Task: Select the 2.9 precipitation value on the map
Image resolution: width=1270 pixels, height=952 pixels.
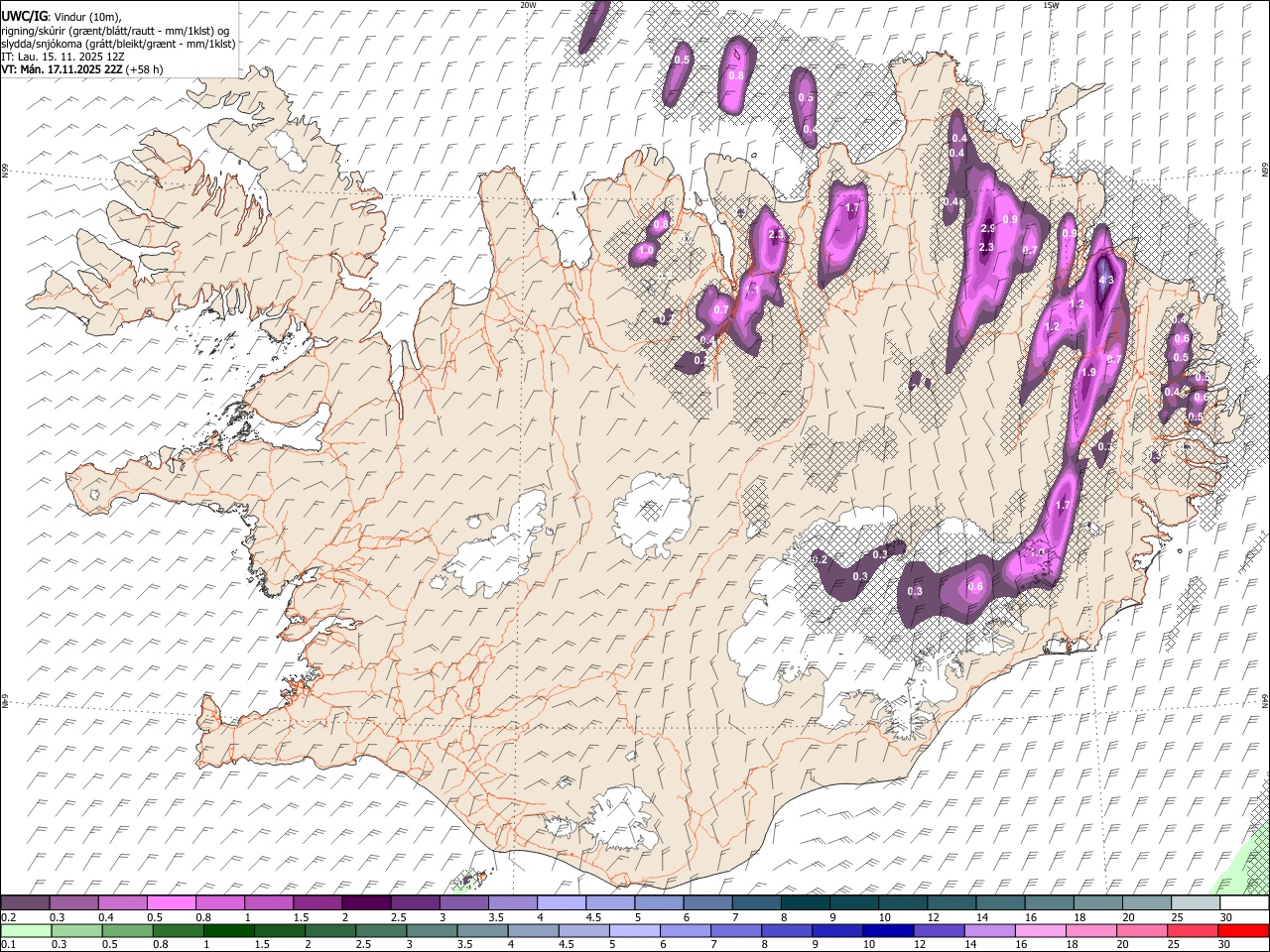Action: pos(987,229)
